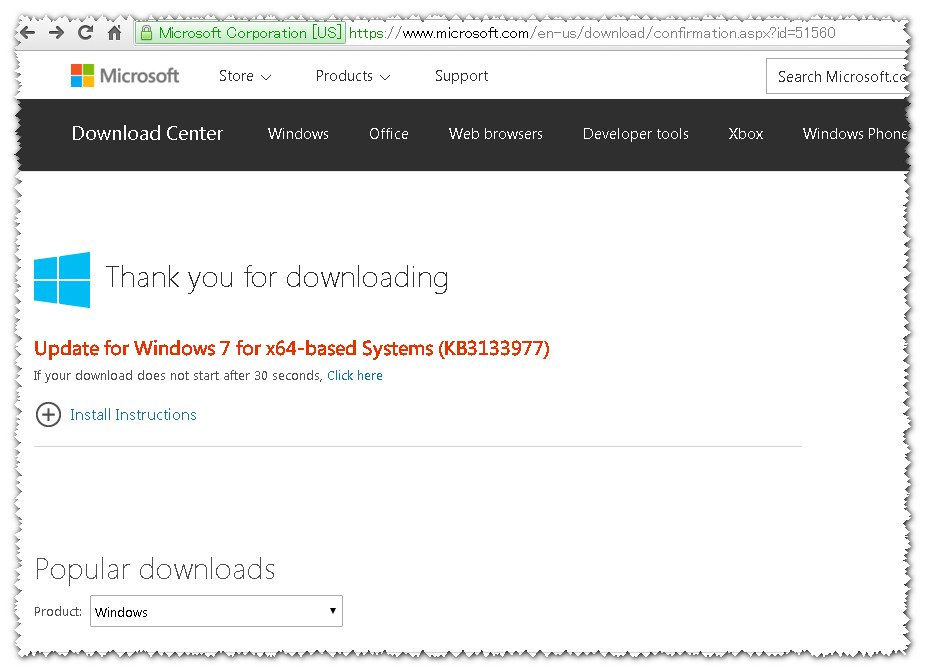The width and height of the screenshot is (926, 672).
Task: Select Office in Download Center navigation
Action: click(x=389, y=134)
